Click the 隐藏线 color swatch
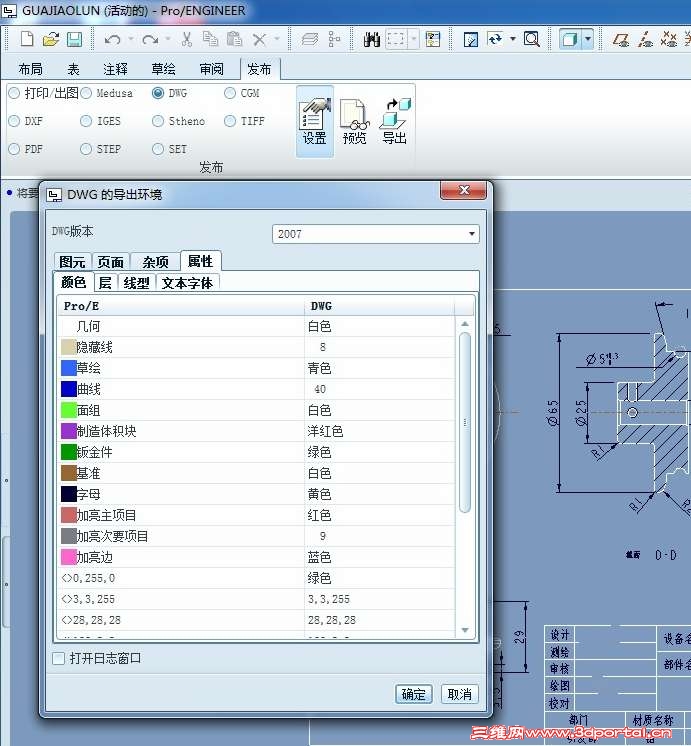The width and height of the screenshot is (691, 746). 69,347
